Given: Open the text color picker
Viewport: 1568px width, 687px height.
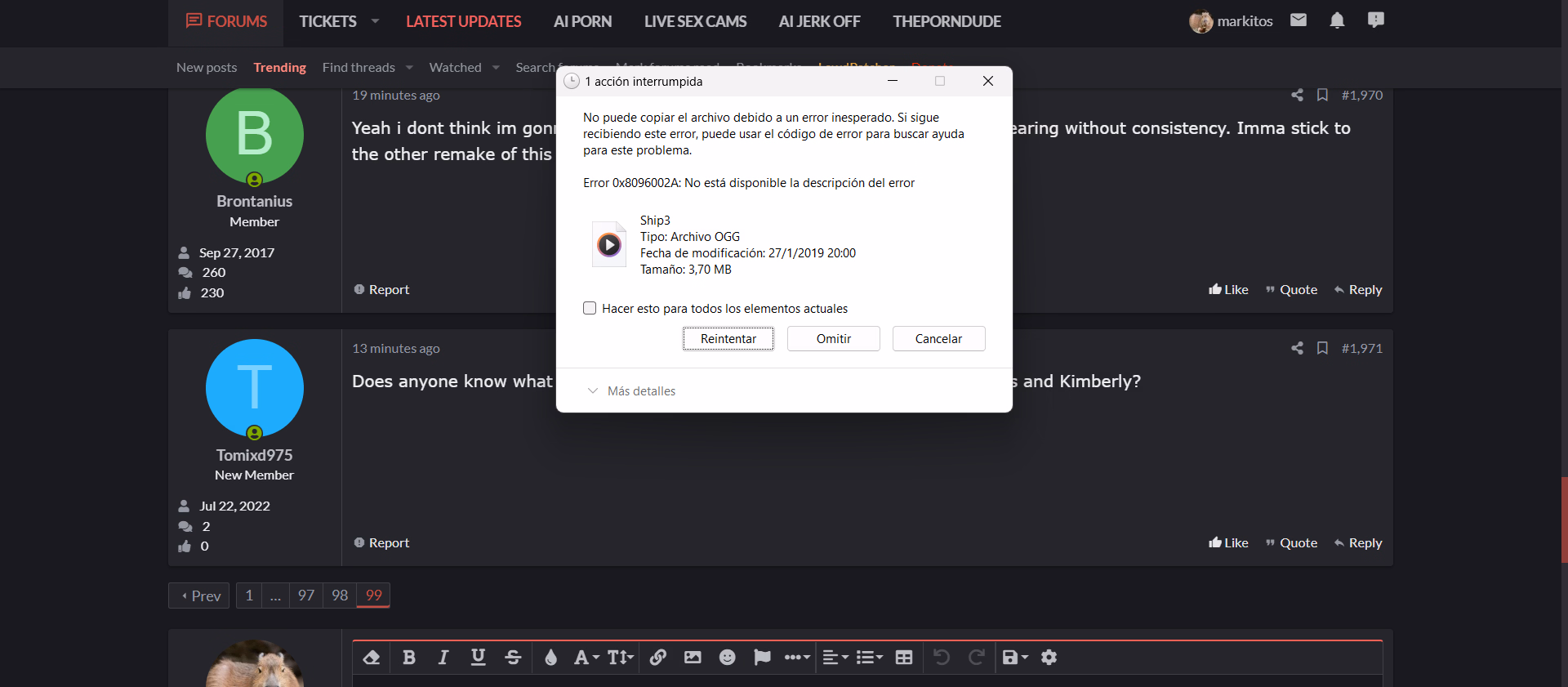Looking at the screenshot, I should pyautogui.click(x=550, y=658).
